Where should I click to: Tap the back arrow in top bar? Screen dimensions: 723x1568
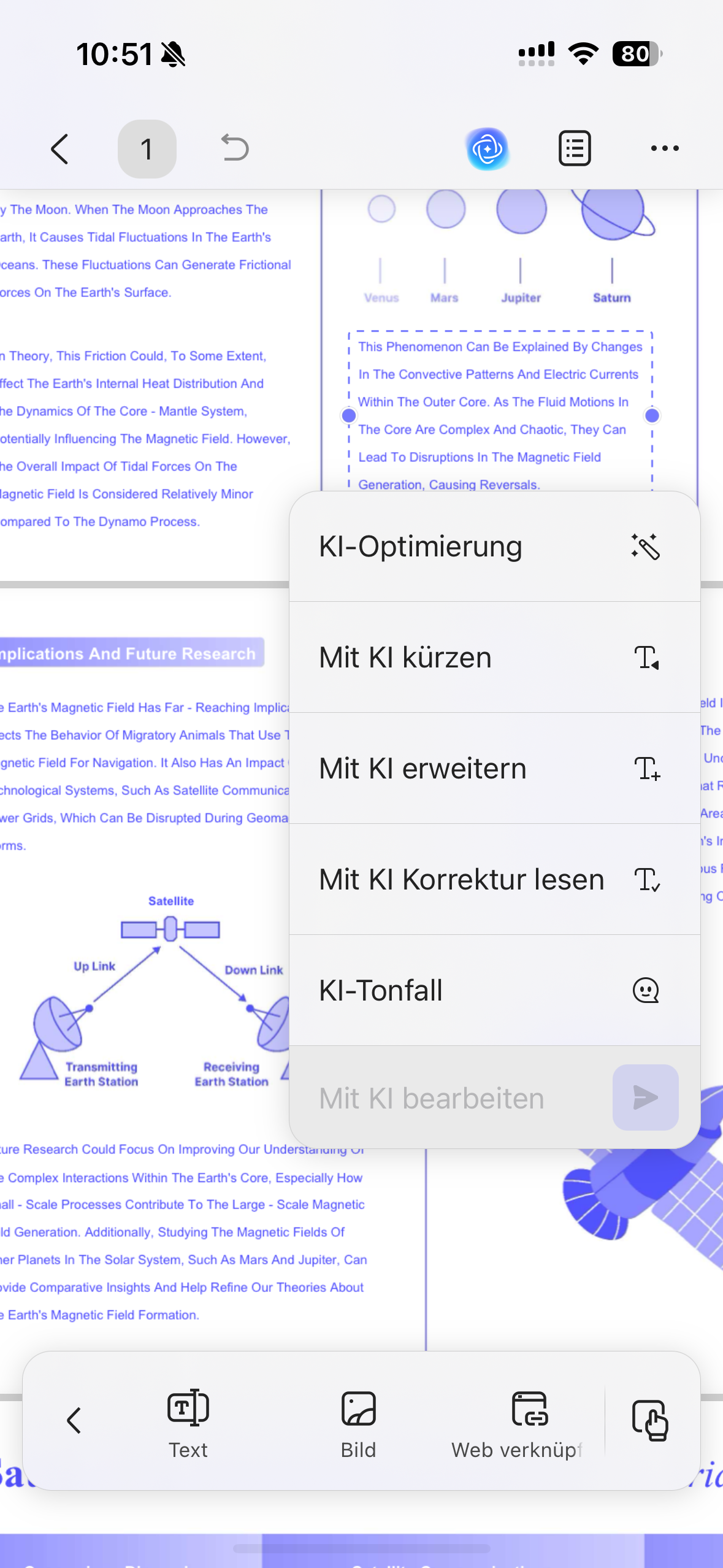[59, 149]
